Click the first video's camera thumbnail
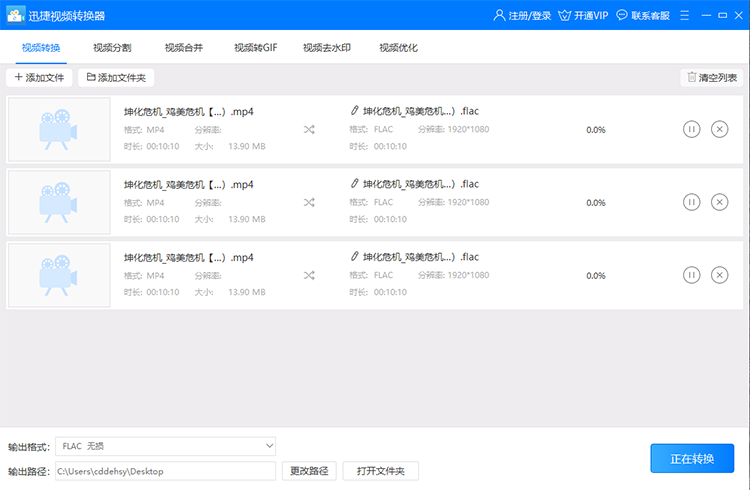The width and height of the screenshot is (750, 490). click(59, 129)
